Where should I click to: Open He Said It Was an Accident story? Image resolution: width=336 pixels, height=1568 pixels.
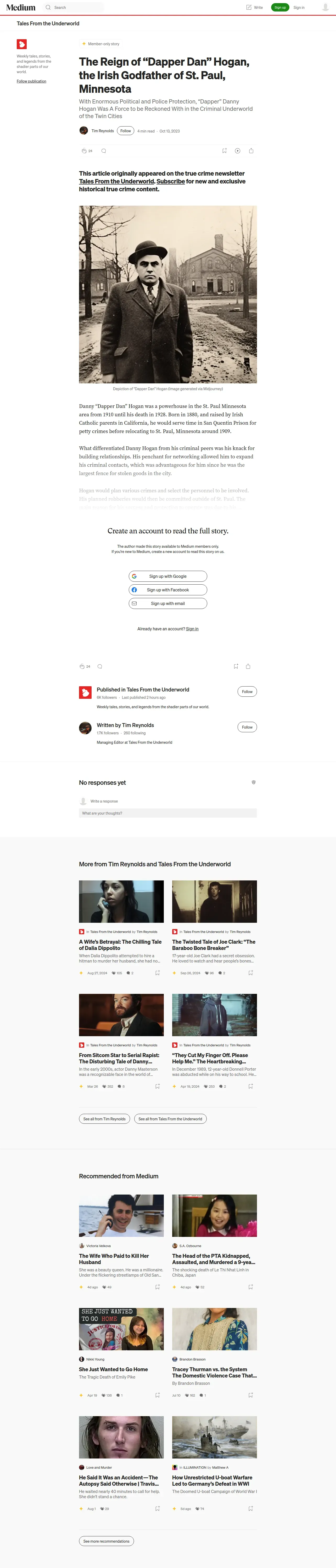tap(119, 1480)
